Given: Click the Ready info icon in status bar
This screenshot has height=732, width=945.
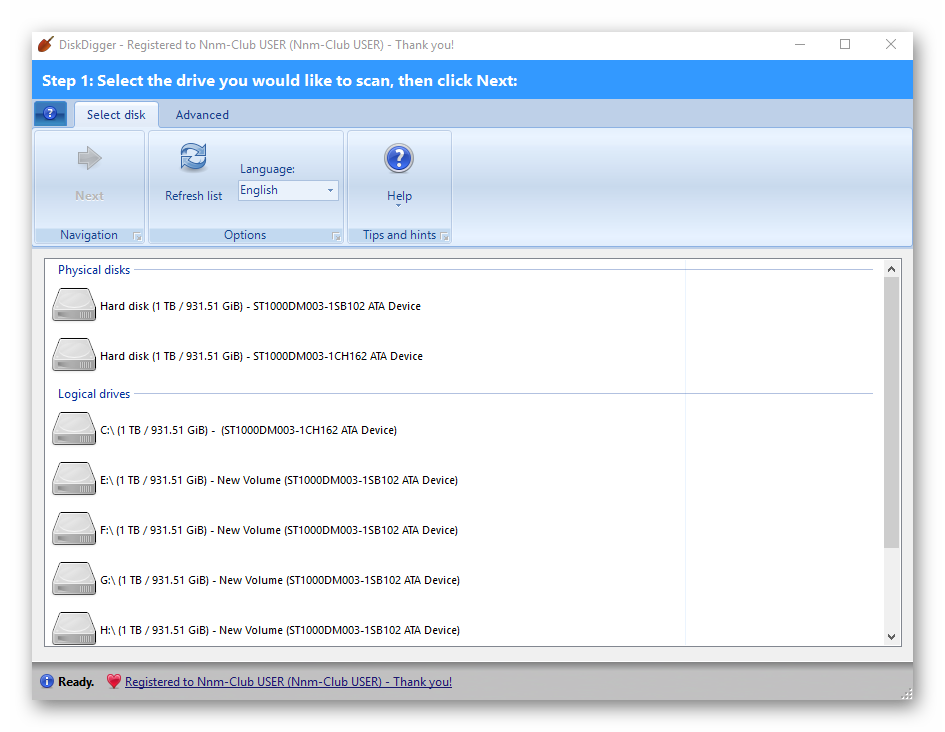Looking at the screenshot, I should (46, 681).
